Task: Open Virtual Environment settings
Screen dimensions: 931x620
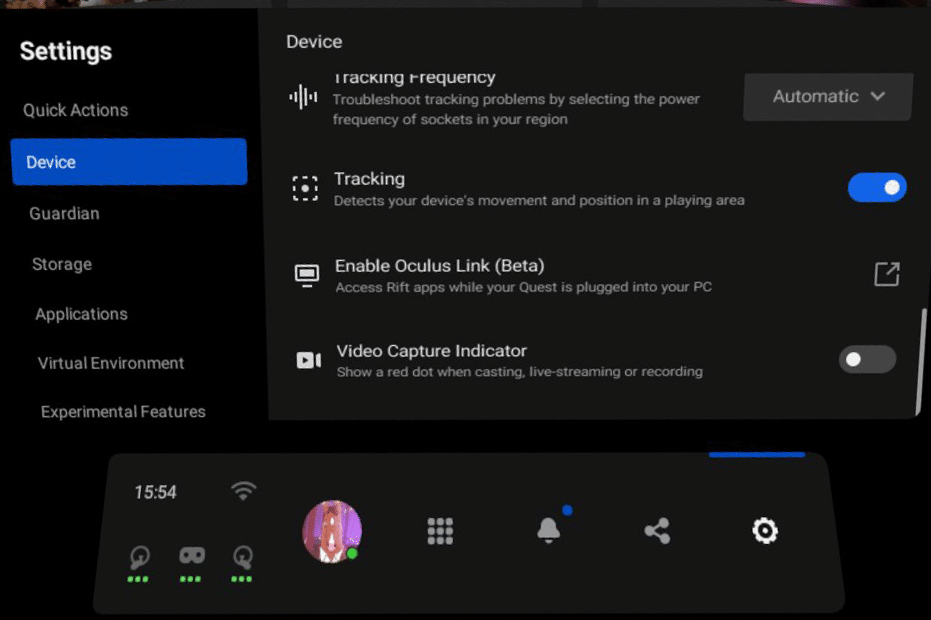Action: pyautogui.click(x=111, y=363)
